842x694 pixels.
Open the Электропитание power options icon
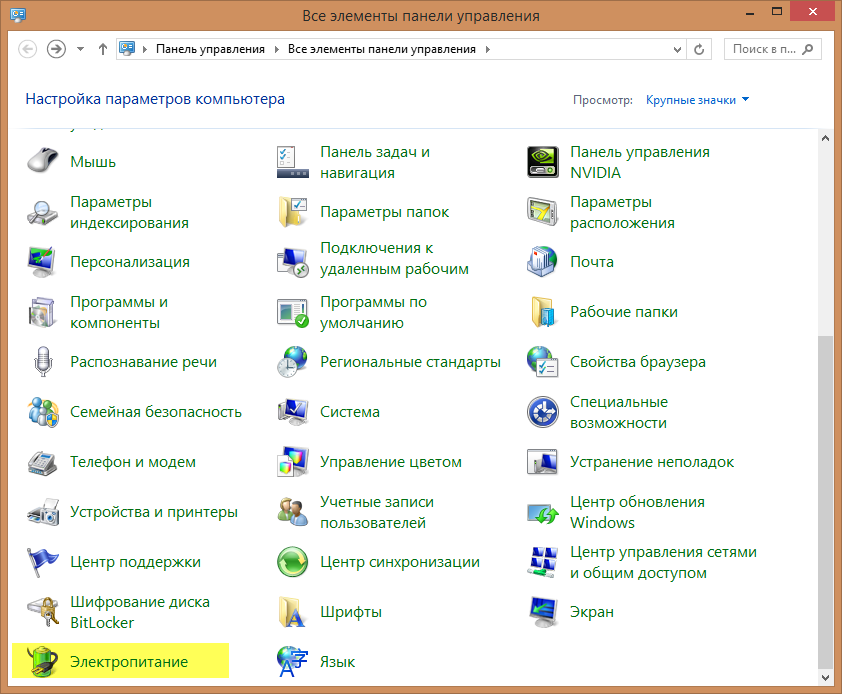tap(43, 662)
